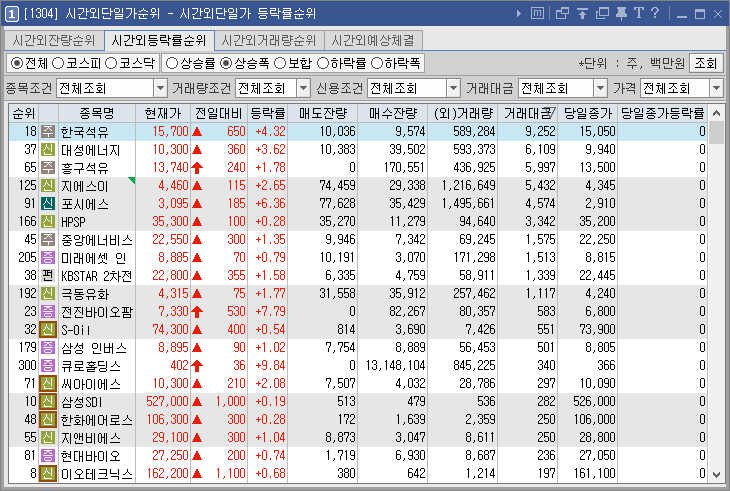
Task: Click the badge icon next to S-Oil
Action: pos(48,330)
